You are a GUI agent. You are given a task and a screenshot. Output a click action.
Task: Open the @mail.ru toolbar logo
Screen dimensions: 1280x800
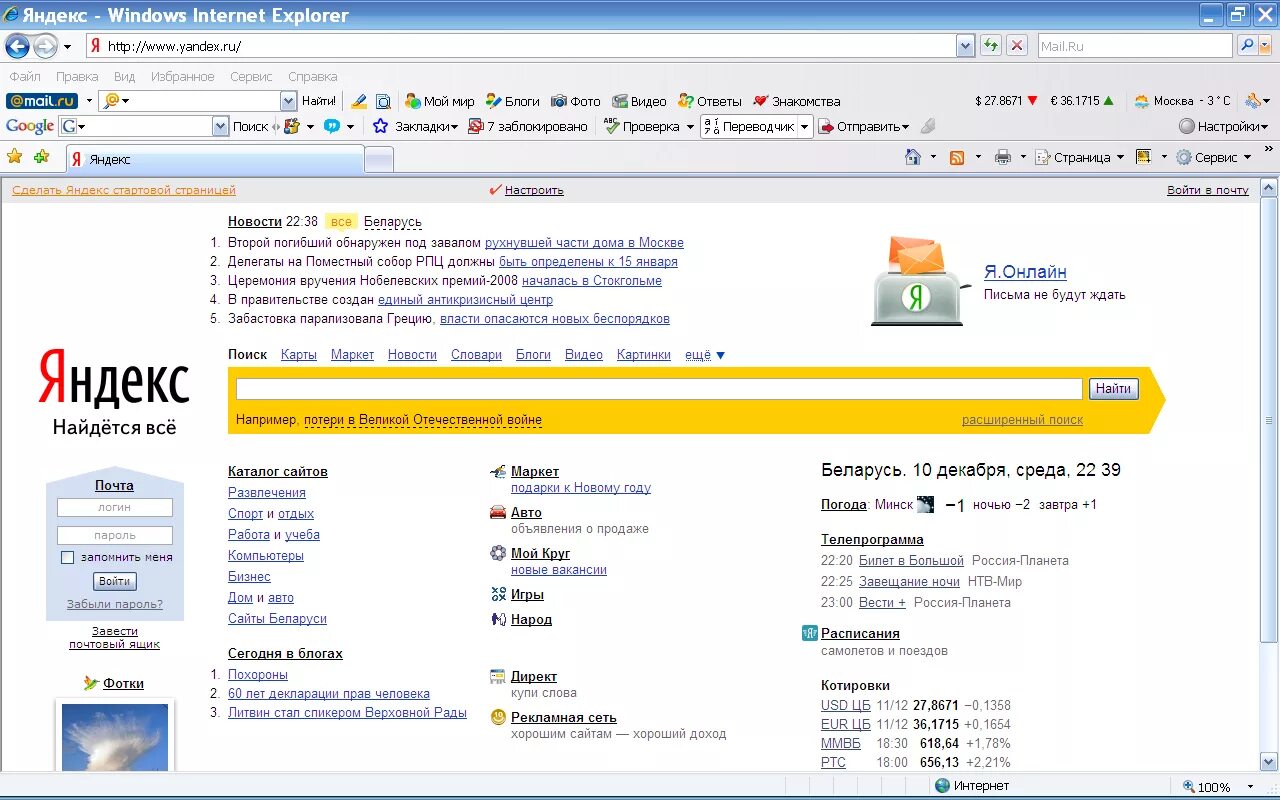[x=42, y=101]
